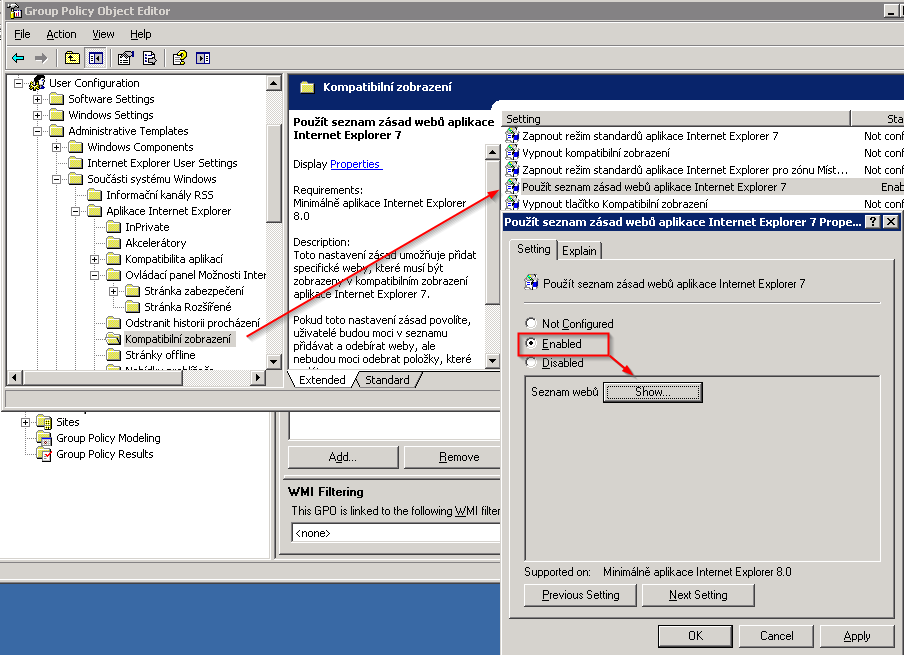
Task: Click the policy icon for Vypnout tlačítko Kompatibilní zobrazení
Action: click(512, 203)
